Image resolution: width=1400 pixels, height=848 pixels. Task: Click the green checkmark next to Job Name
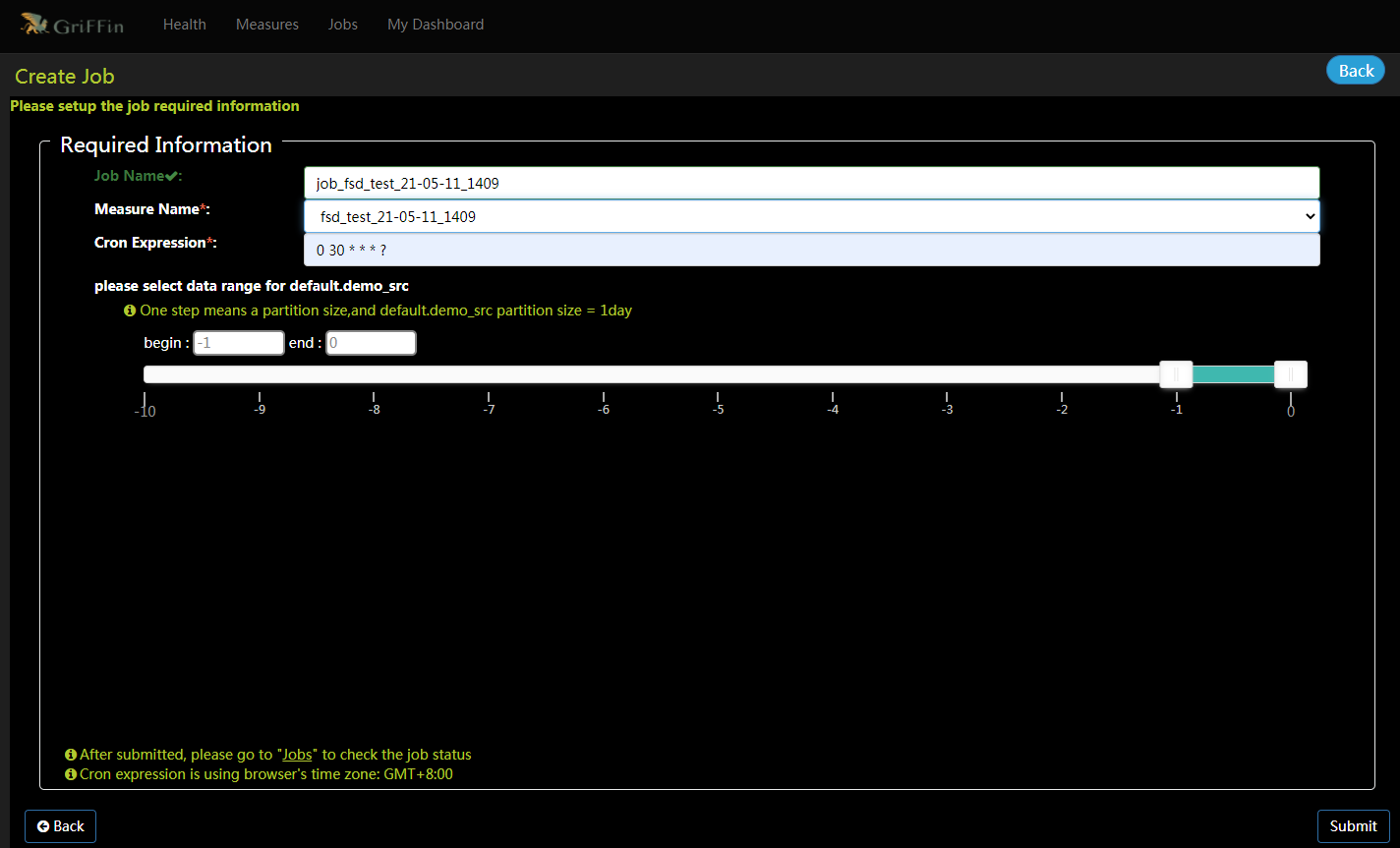coord(171,176)
